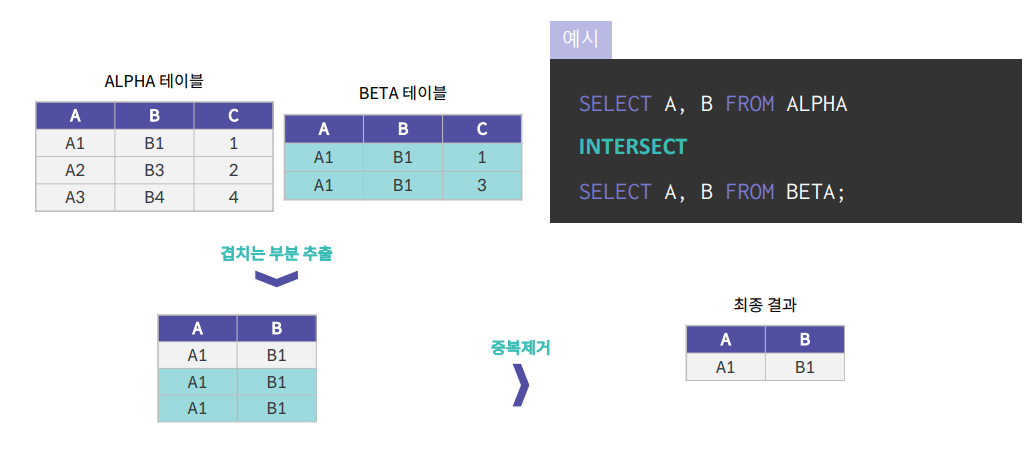Click the BETA 테이블 title
1035x450 pixels.
click(x=403, y=94)
